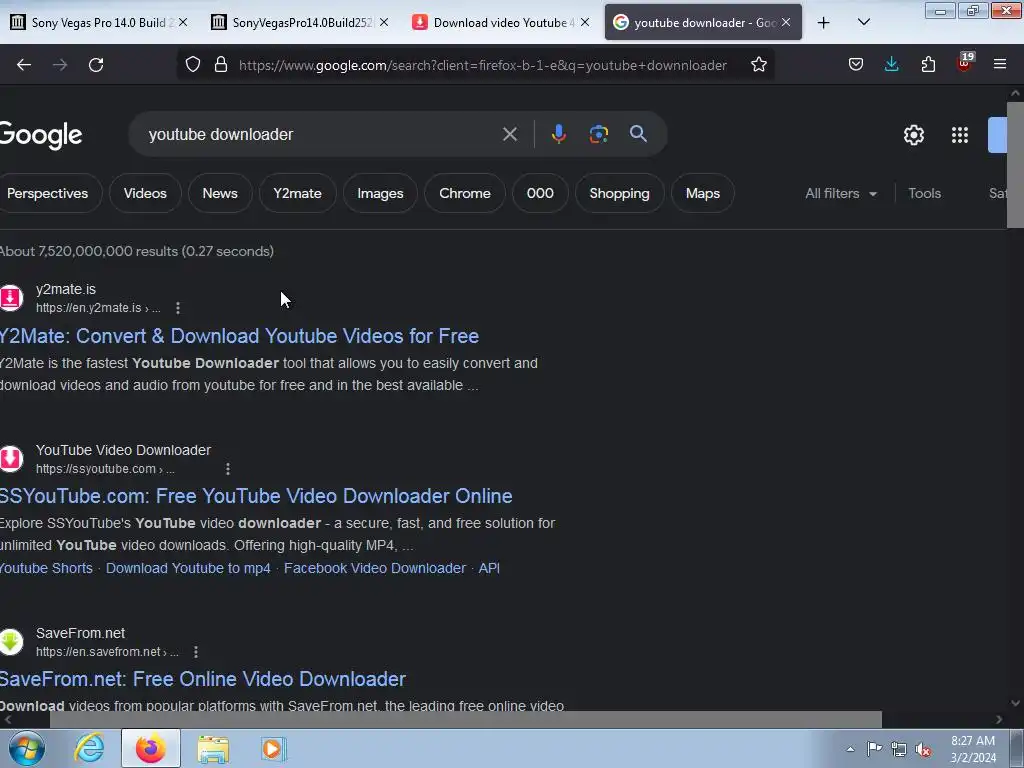The width and height of the screenshot is (1024, 768).
Task: Close the youtube downloader tab
Action: coord(786,22)
